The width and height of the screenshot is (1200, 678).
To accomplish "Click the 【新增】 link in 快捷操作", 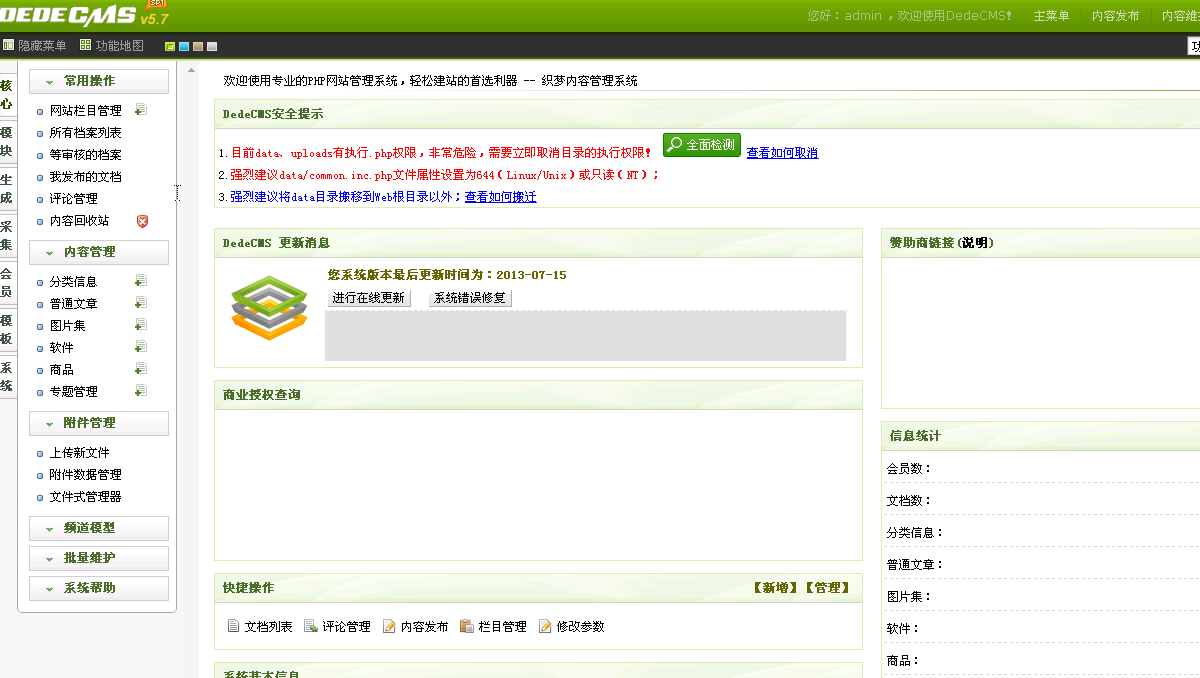I will (x=775, y=588).
